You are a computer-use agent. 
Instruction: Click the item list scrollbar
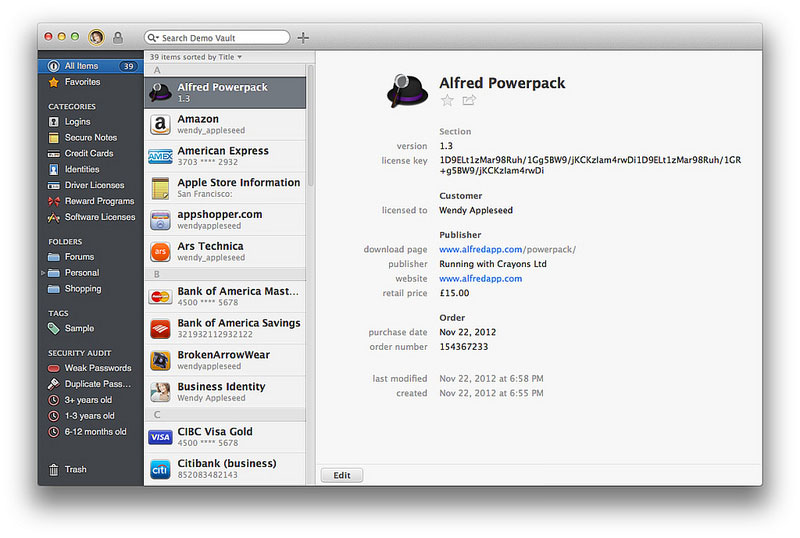[310, 125]
